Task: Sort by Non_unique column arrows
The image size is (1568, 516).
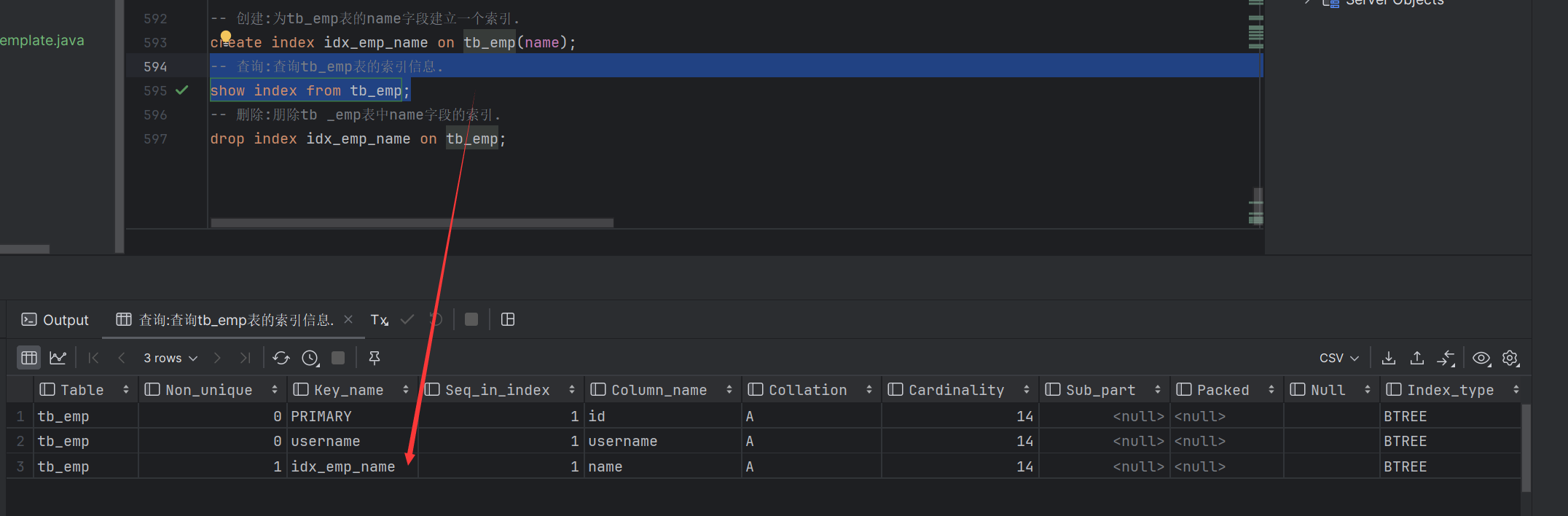Action: click(x=275, y=390)
